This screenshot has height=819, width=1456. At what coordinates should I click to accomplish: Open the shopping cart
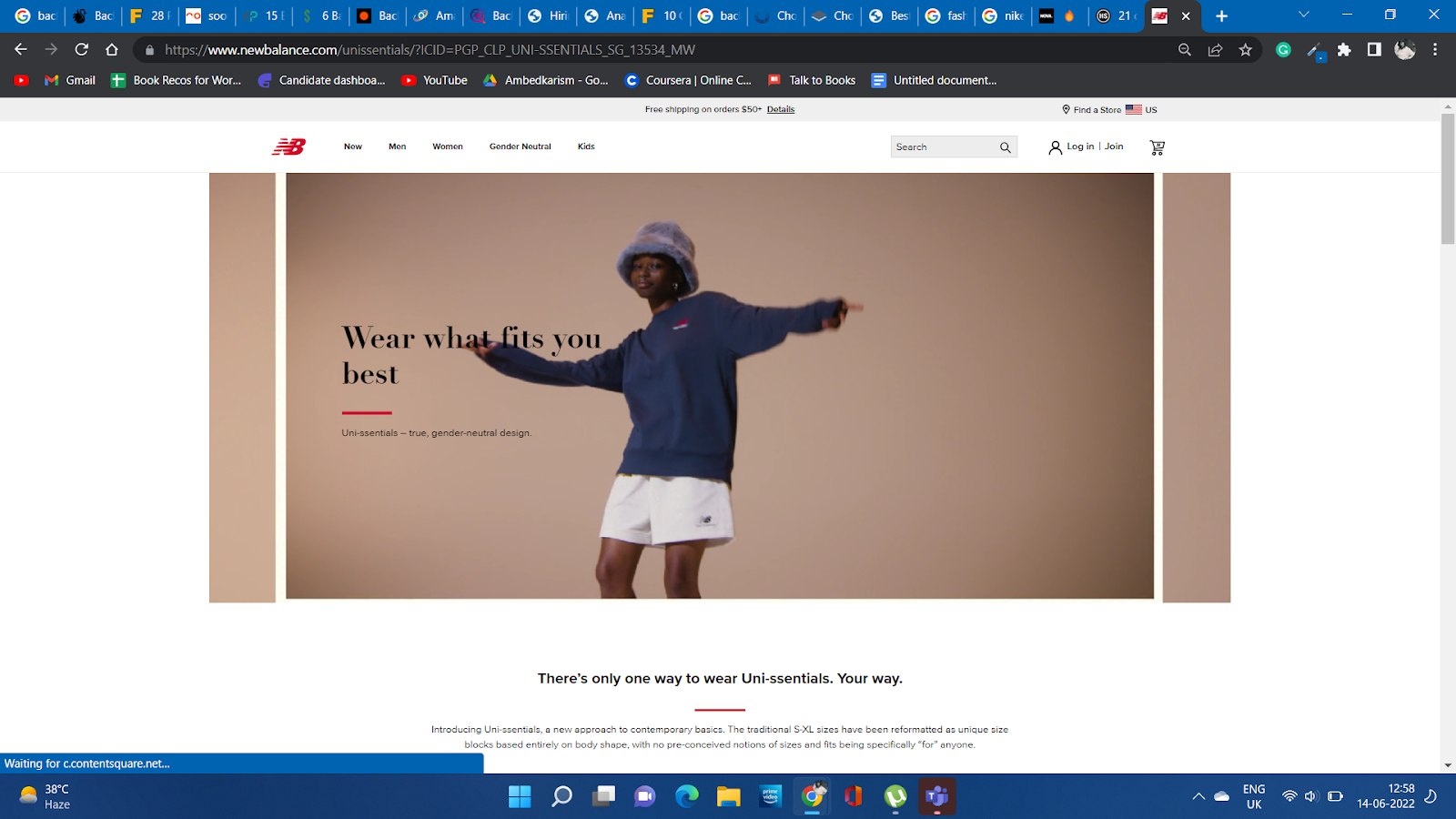coord(1158,147)
